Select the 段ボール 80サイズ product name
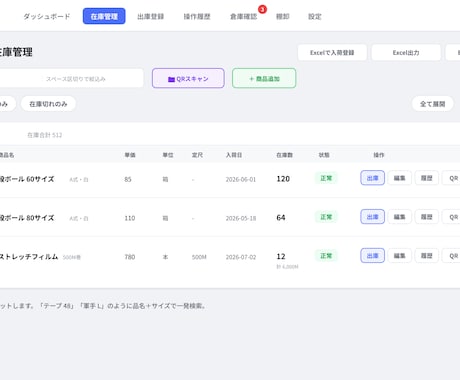This screenshot has width=460, height=380. (27, 218)
